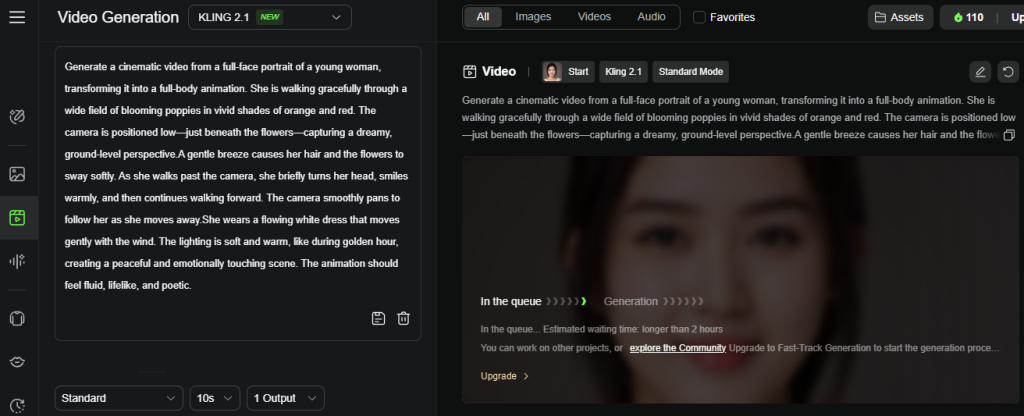Save the prompt with the floppy disk icon
1024x416 pixels.
pyautogui.click(x=378, y=318)
